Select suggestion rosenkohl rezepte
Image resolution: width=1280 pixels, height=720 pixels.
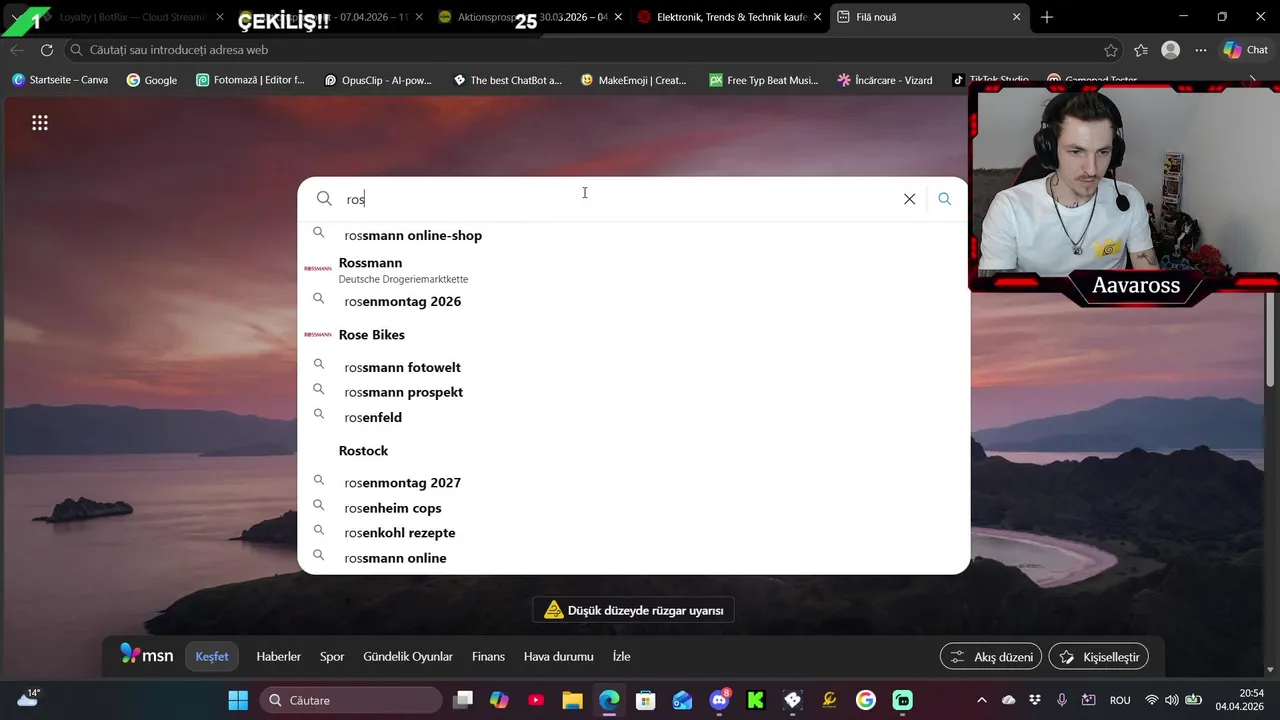coord(634,533)
